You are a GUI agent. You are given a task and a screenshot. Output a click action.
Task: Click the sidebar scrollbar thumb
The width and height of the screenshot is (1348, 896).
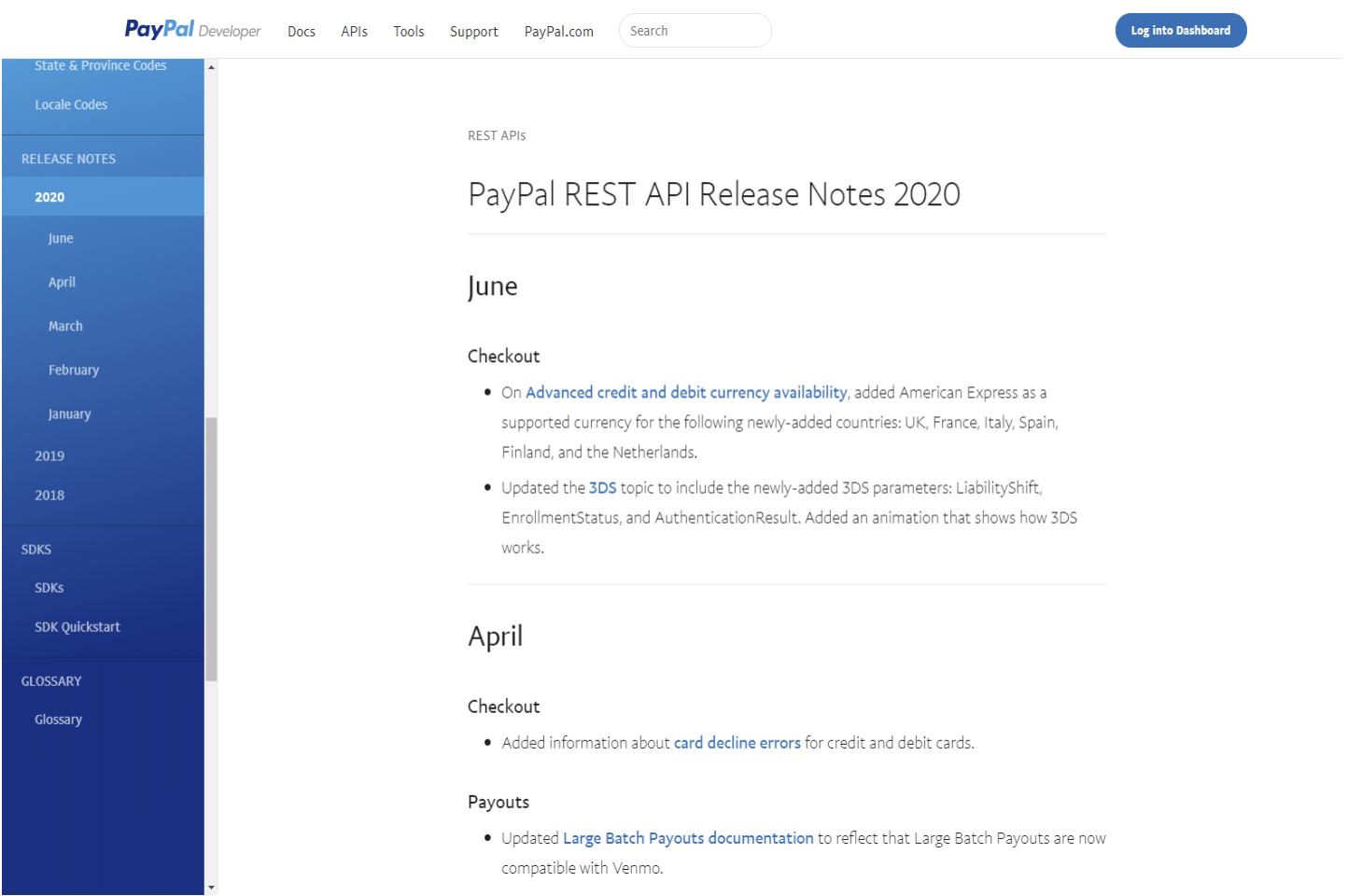[x=211, y=549]
